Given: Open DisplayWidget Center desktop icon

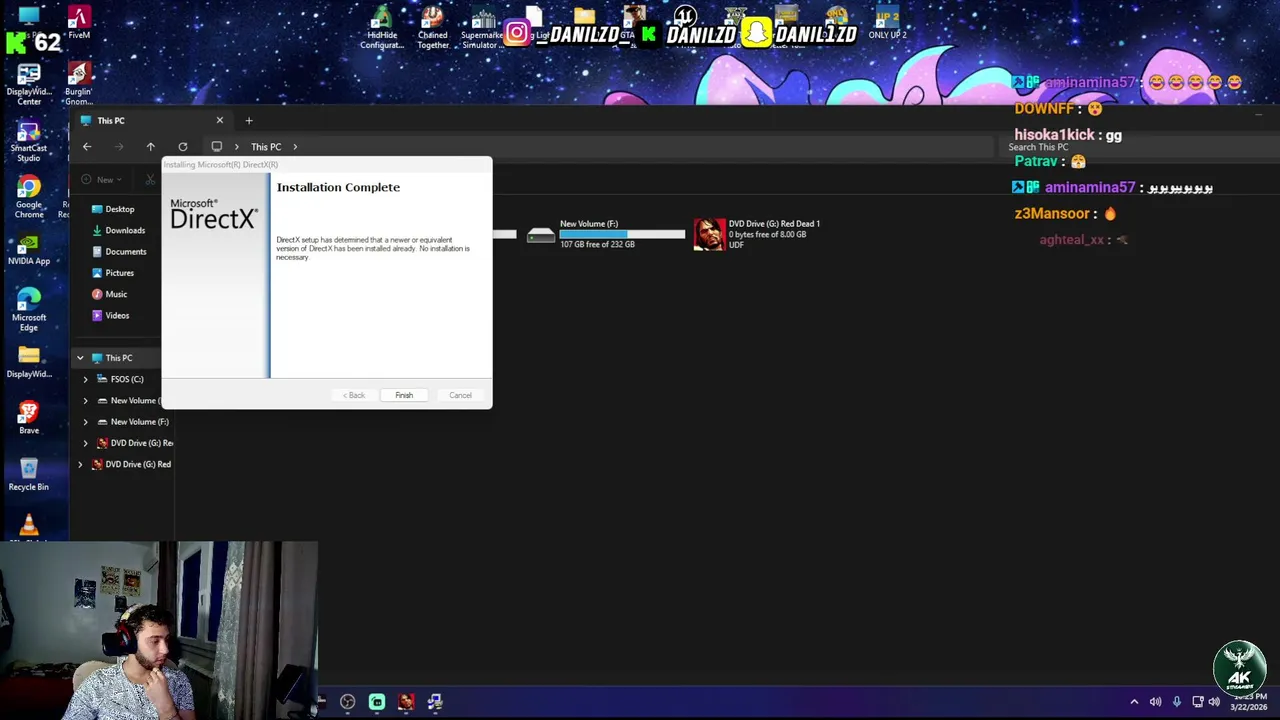Looking at the screenshot, I should tap(29, 85).
